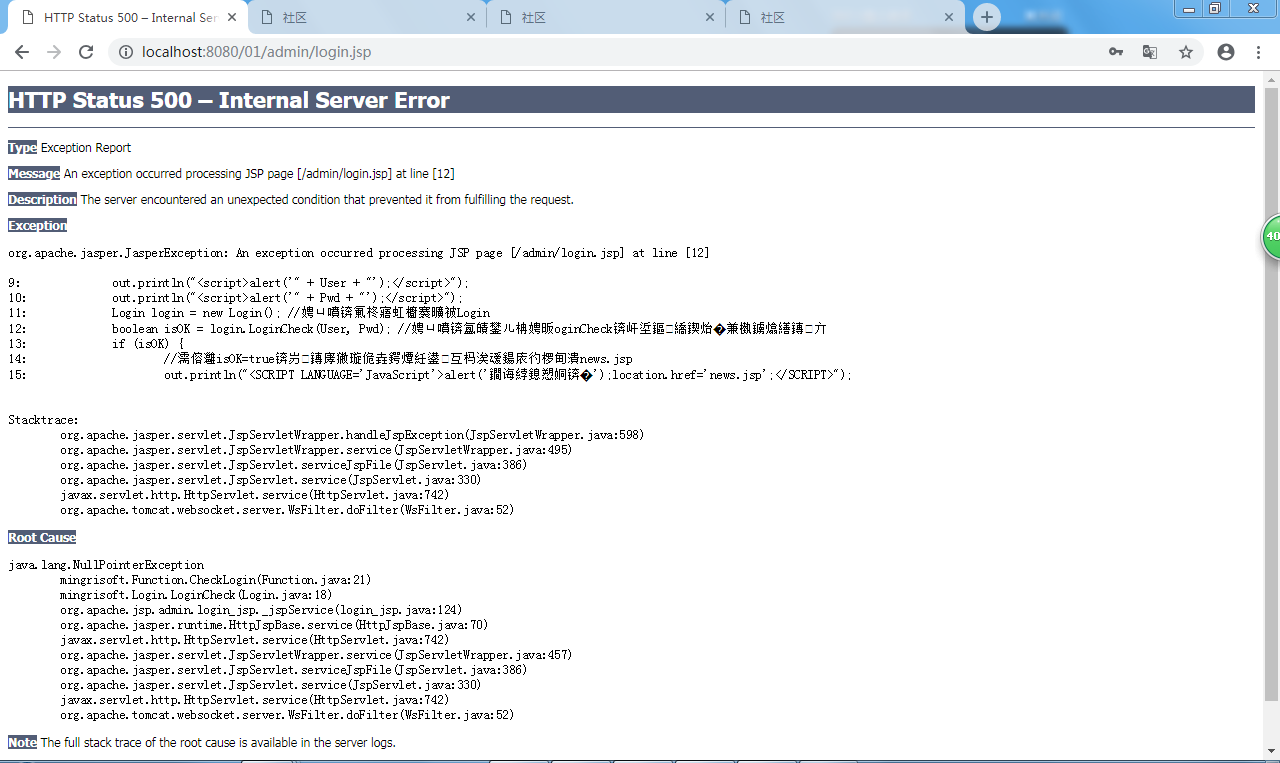Reload the current page
Screen dimensions: 1280x763
click(x=86, y=52)
